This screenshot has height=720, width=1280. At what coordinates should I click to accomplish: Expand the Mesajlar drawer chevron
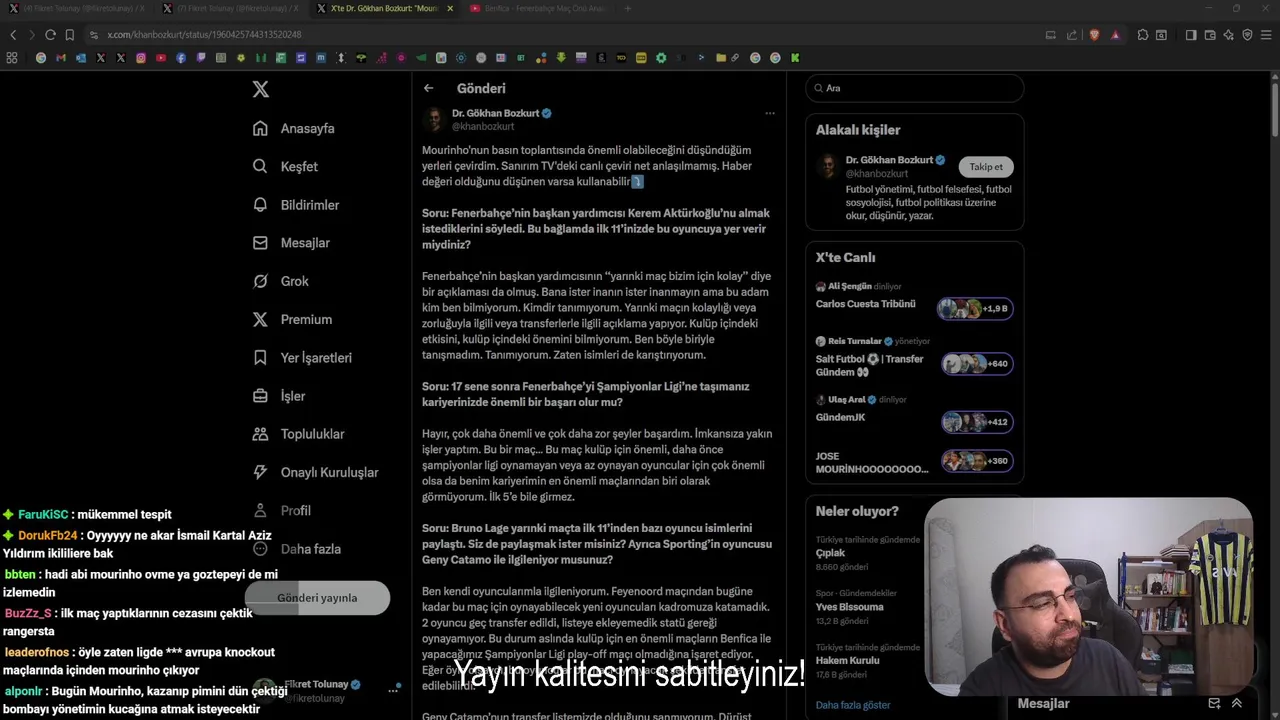pyautogui.click(x=1237, y=703)
